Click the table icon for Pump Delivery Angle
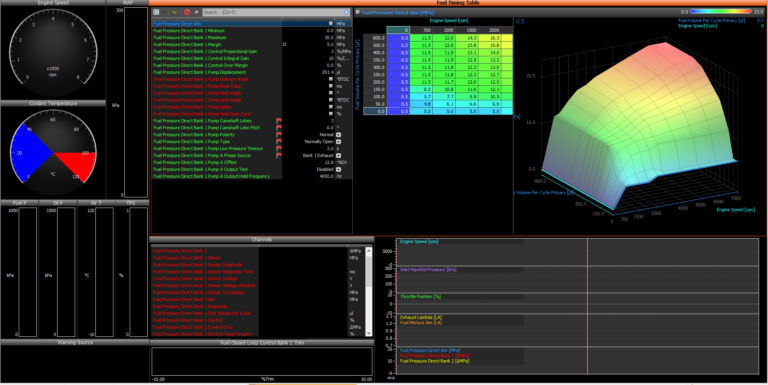The image size is (768, 385). pos(331,79)
